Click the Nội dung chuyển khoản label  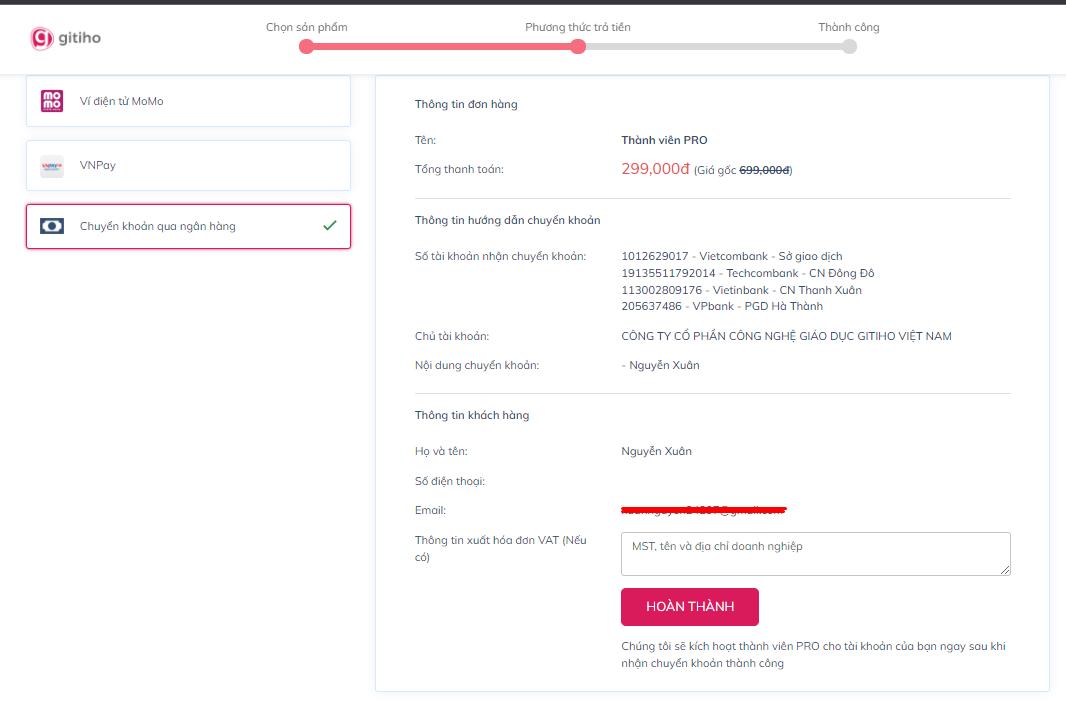coord(477,366)
